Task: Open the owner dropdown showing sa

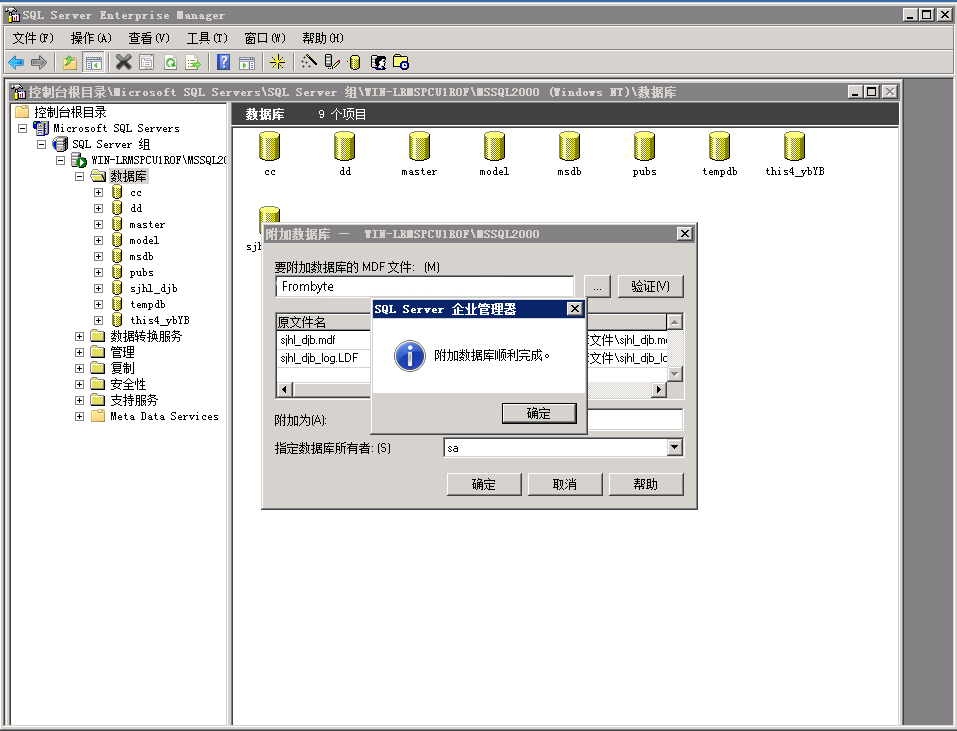Action: point(674,448)
